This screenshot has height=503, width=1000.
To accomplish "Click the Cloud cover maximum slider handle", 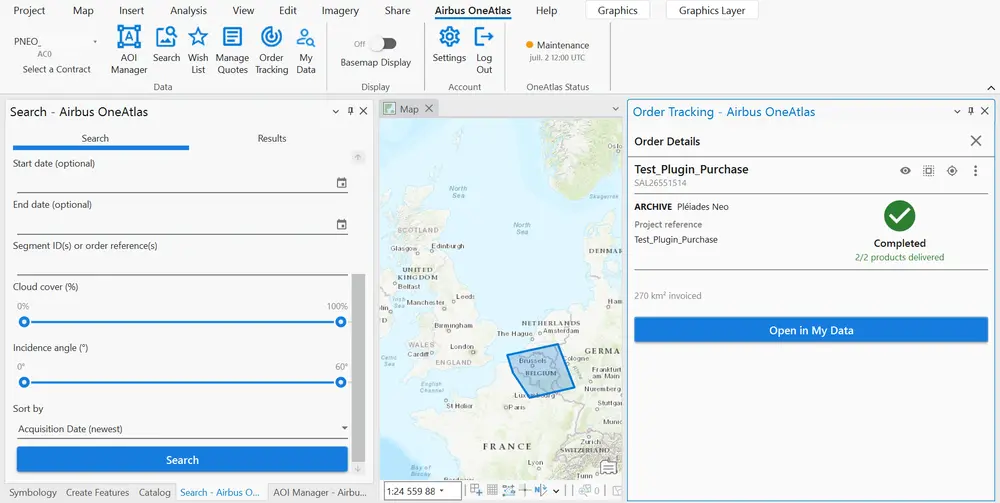I will tap(341, 322).
